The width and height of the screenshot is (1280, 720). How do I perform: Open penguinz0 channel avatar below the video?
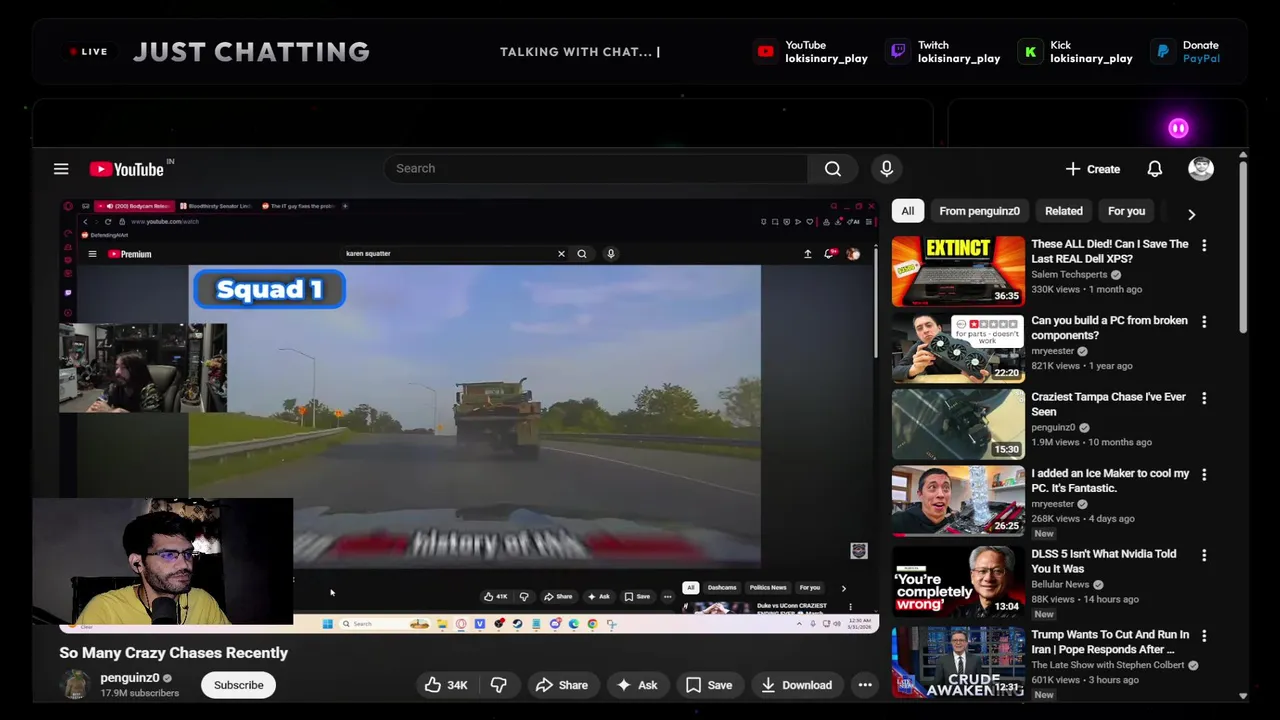tap(74, 685)
